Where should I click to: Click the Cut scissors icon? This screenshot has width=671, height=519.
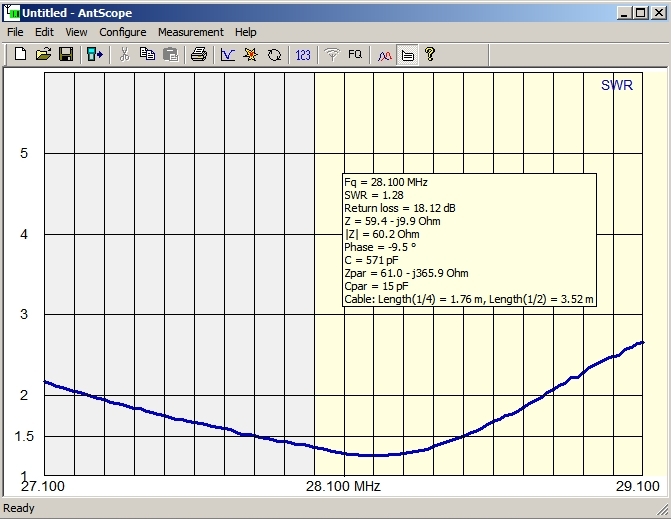tap(124, 54)
